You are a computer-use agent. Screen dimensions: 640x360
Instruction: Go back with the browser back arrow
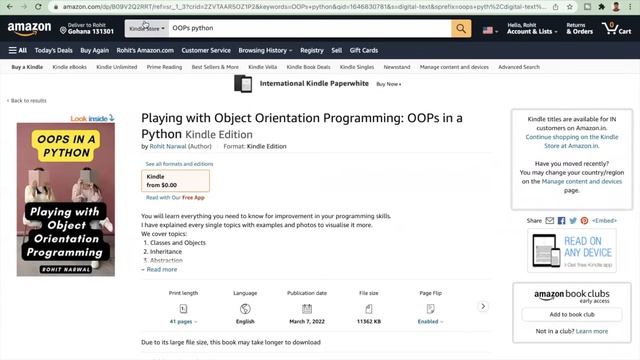[x=10, y=7]
